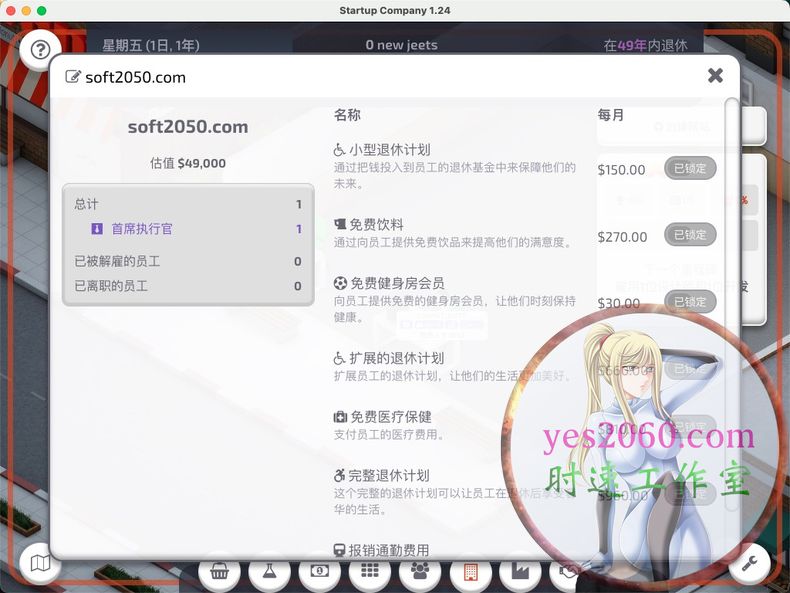Open the research flask icon
This screenshot has height=593, width=790.
269,571
